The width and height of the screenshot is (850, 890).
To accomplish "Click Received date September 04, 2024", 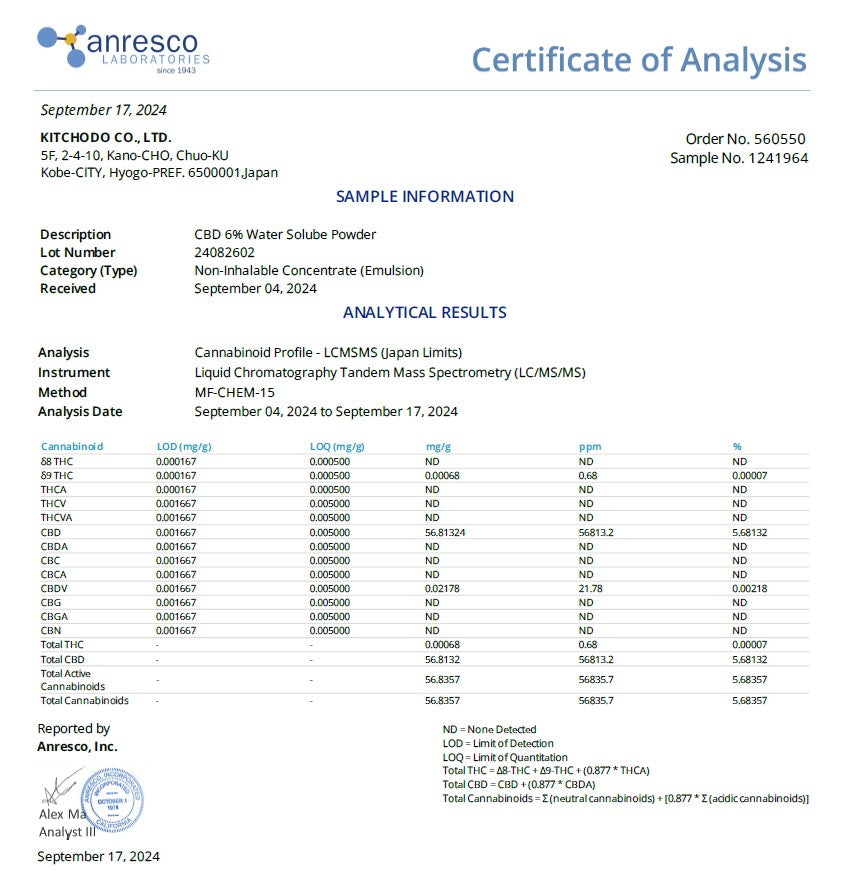I will (255, 288).
